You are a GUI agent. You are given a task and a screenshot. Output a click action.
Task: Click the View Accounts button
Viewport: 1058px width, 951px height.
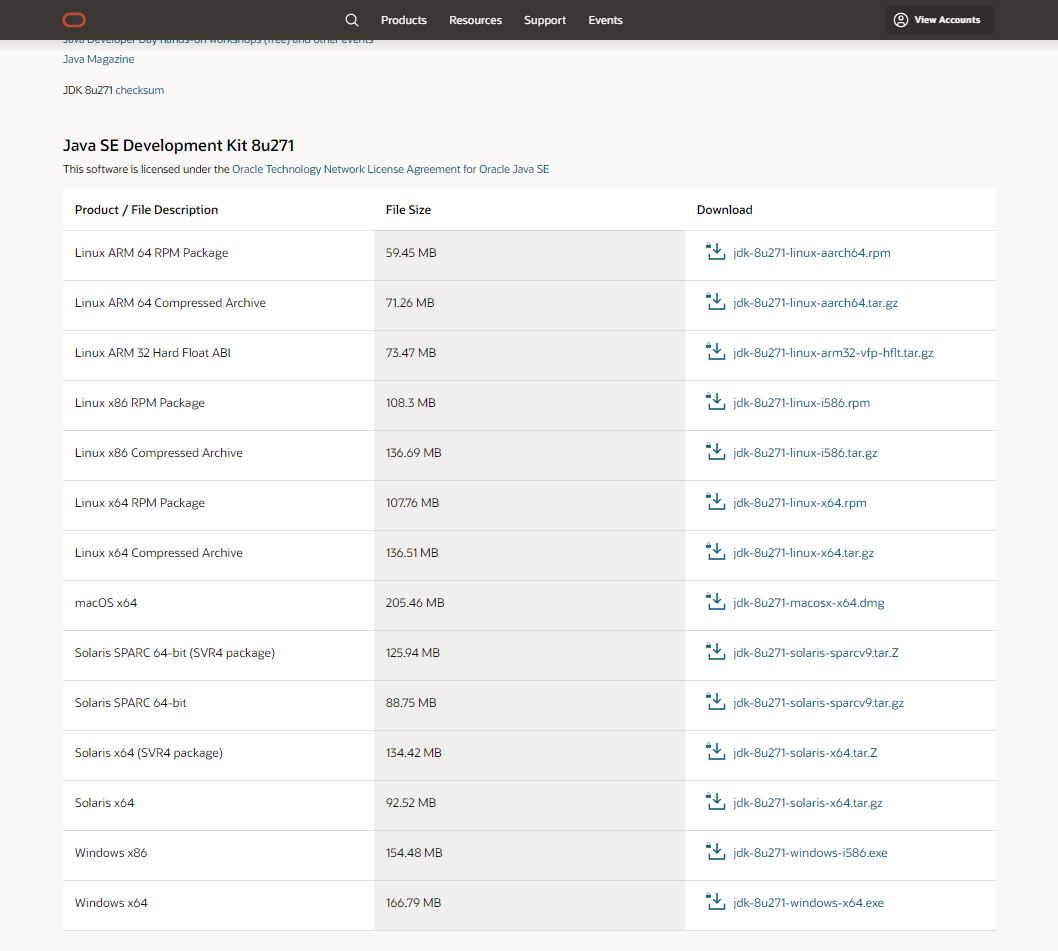coord(939,20)
